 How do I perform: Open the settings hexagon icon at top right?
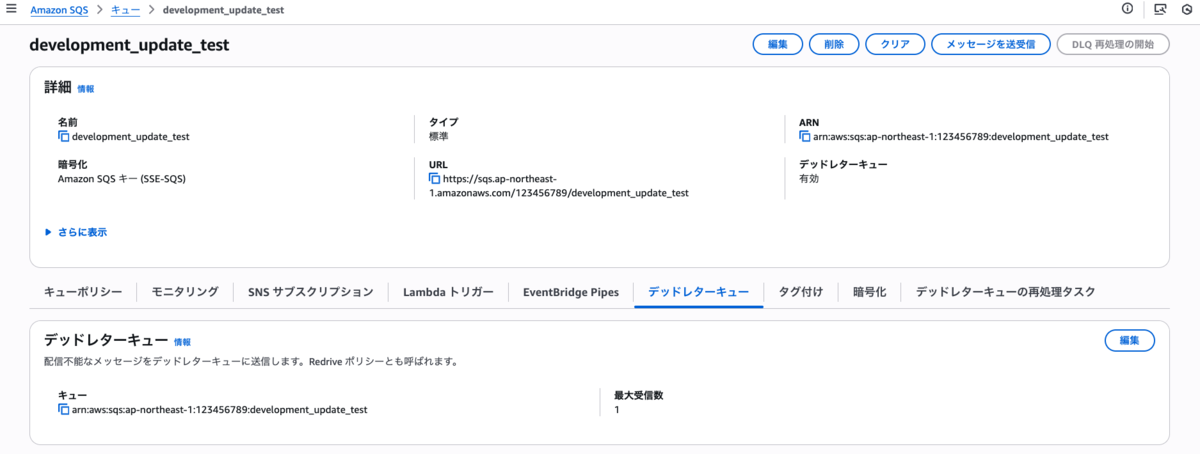[1186, 9]
